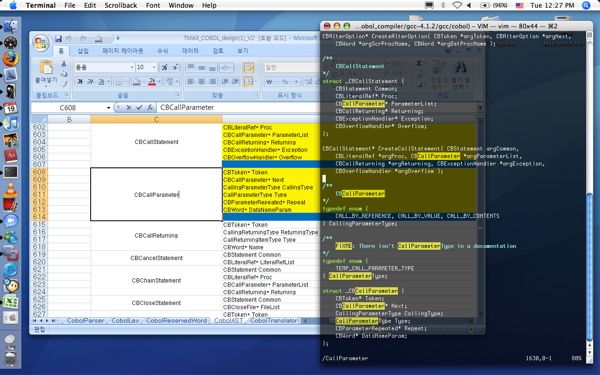The height and width of the screenshot is (375, 600).
Task: Open the number format dropdown
Action: (291, 67)
